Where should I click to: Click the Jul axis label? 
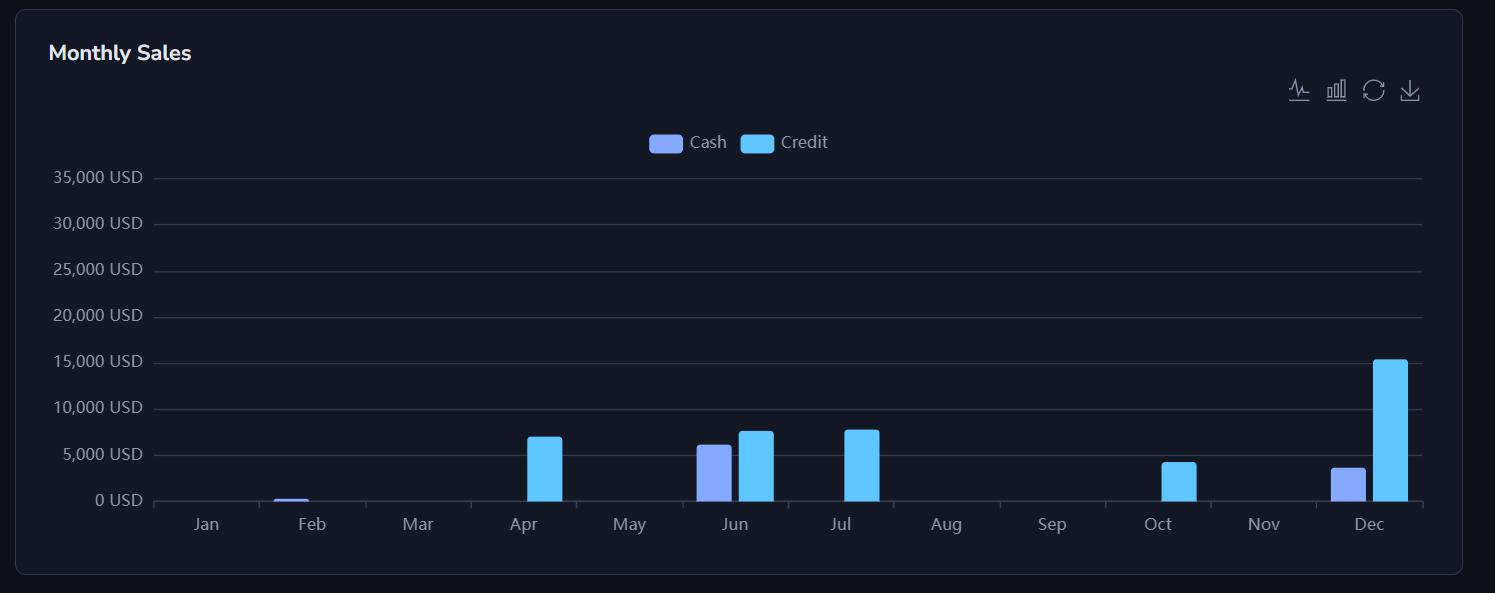840,524
